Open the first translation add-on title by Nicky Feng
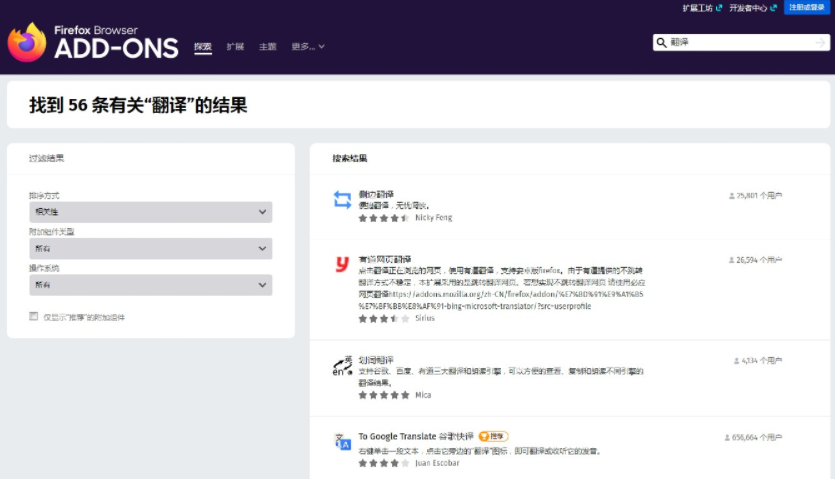This screenshot has height=479, width=835. (376, 194)
